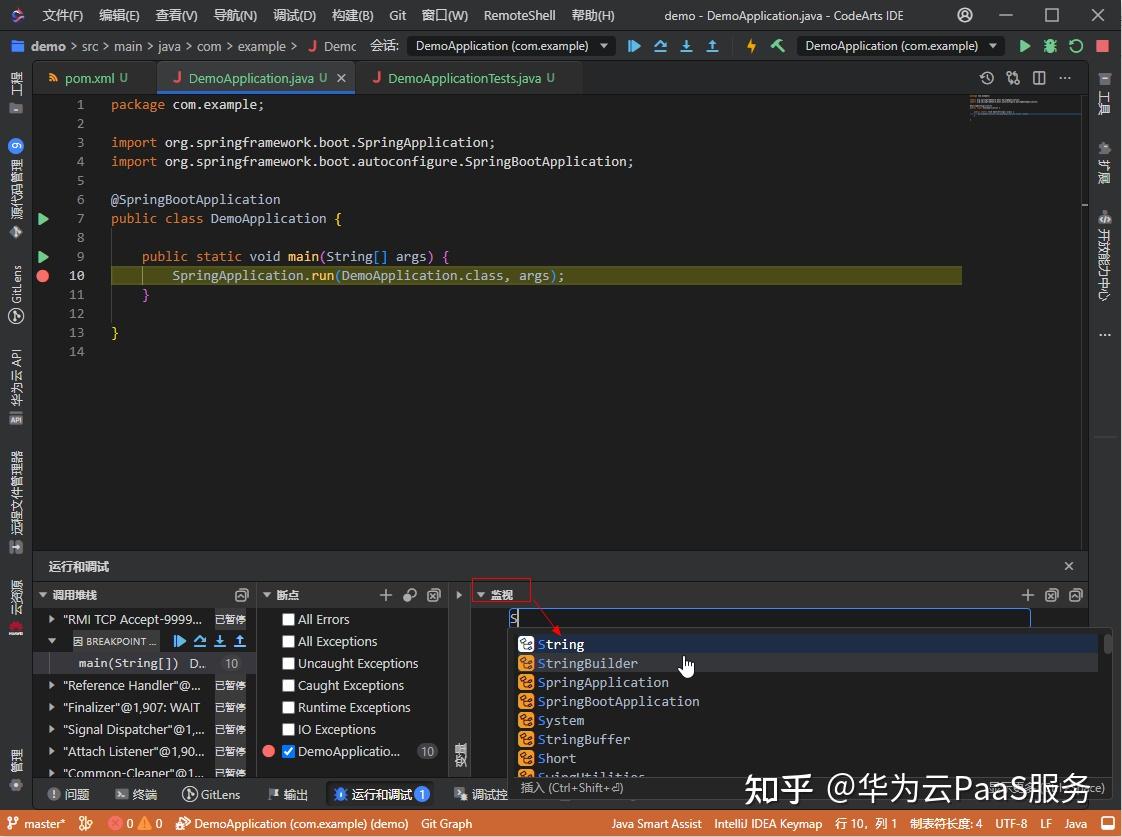Click the green restart icon in the toolbar
The image size is (1122, 837).
1075,46
